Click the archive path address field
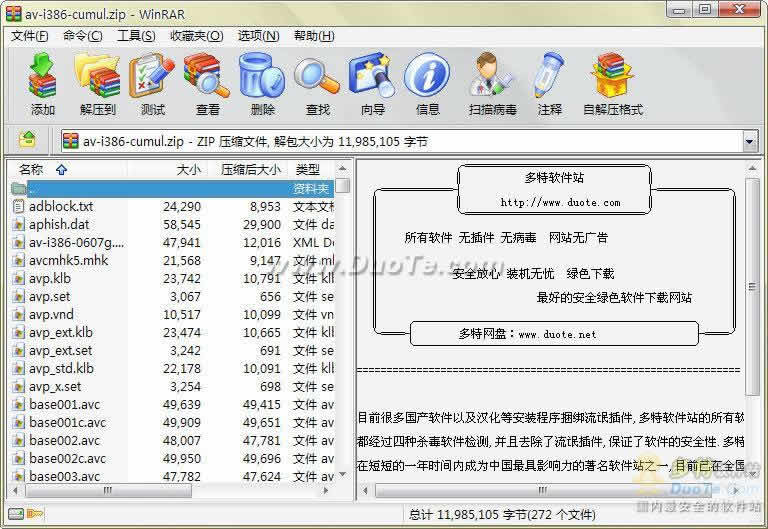Image resolution: width=768 pixels, height=529 pixels. tap(402, 142)
